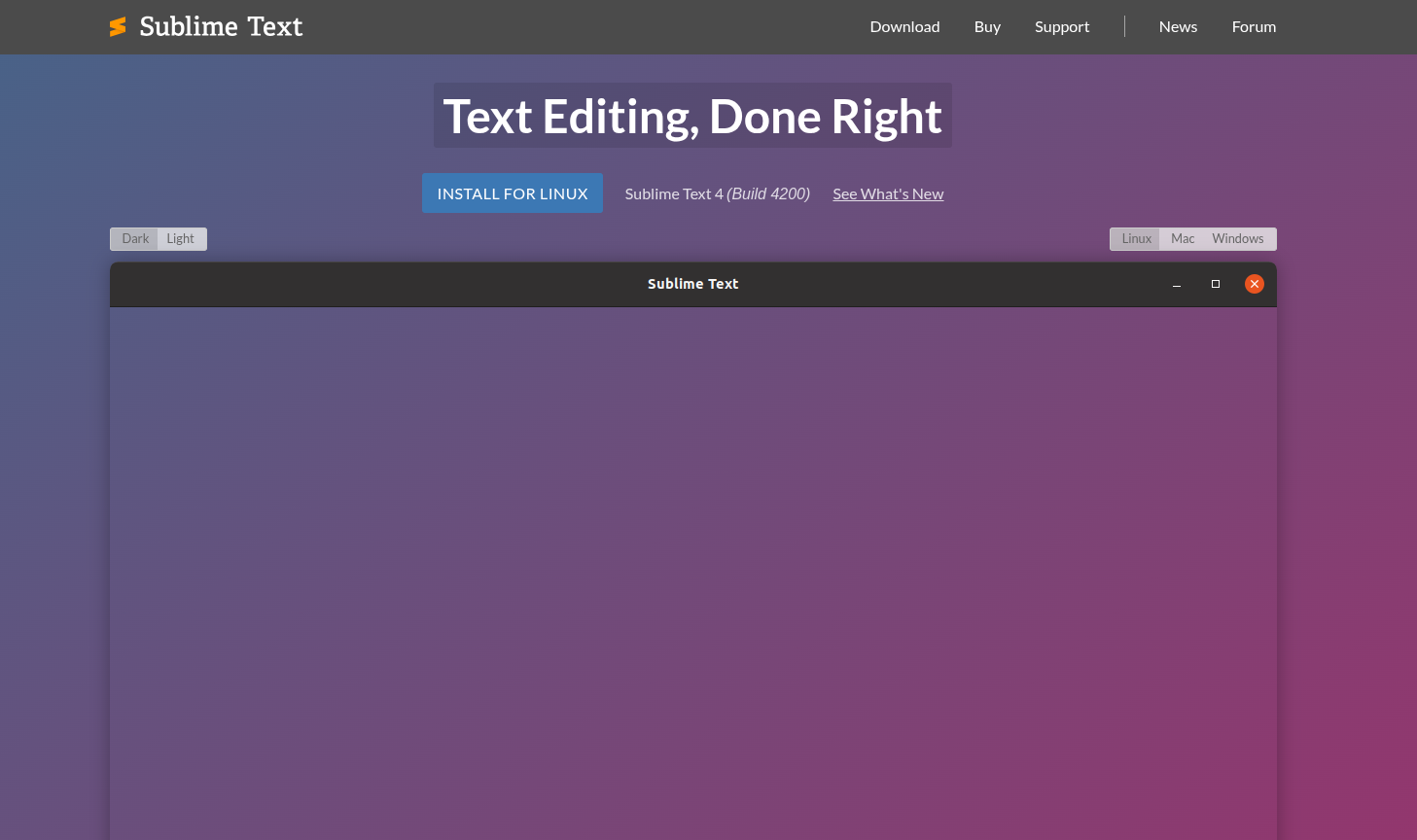Click the maximize icon on the demo window
Screen dimensions: 1417x840
[x=1215, y=284]
